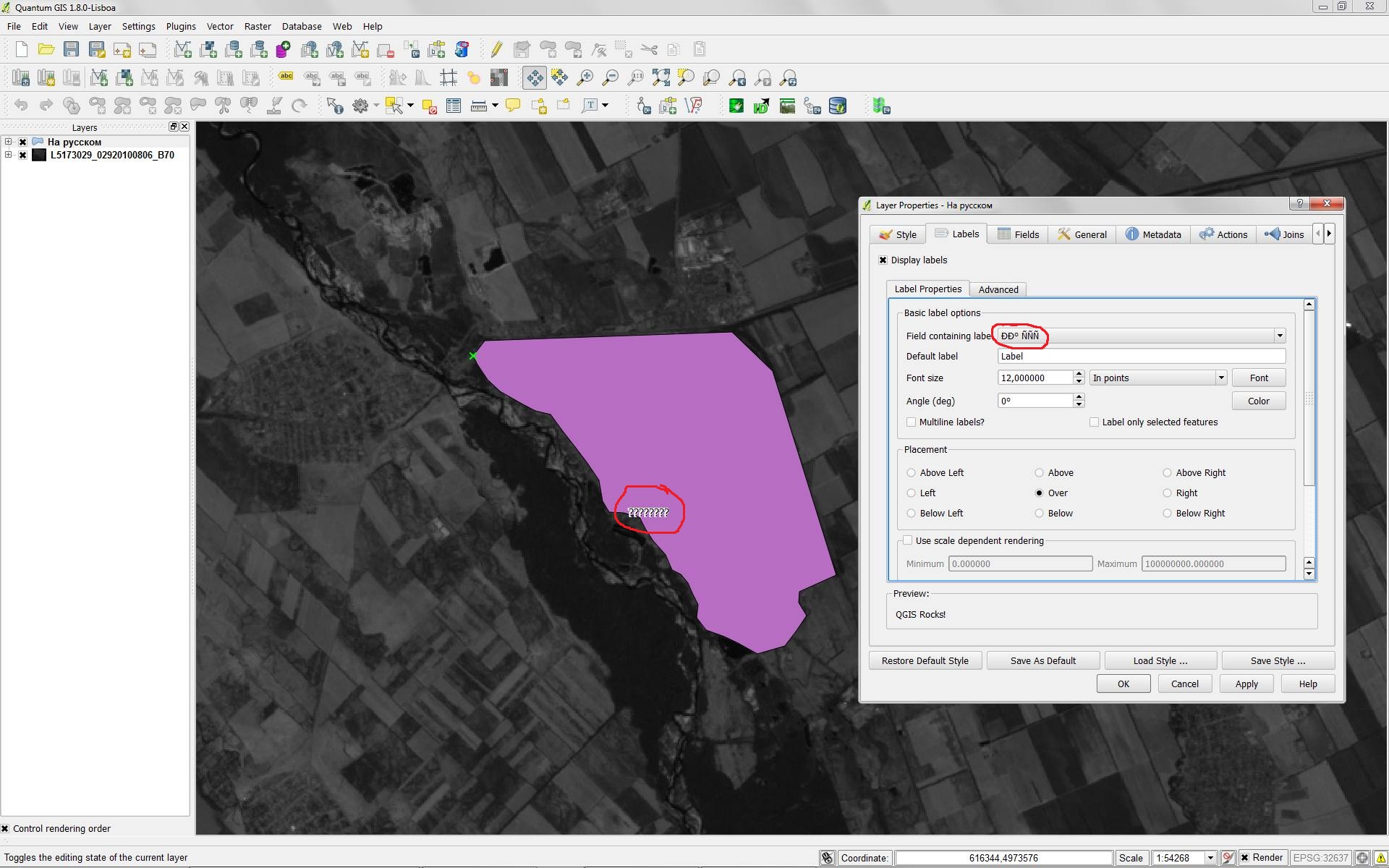Select the Identify Features tool
1389x868 pixels.
pyautogui.click(x=334, y=106)
